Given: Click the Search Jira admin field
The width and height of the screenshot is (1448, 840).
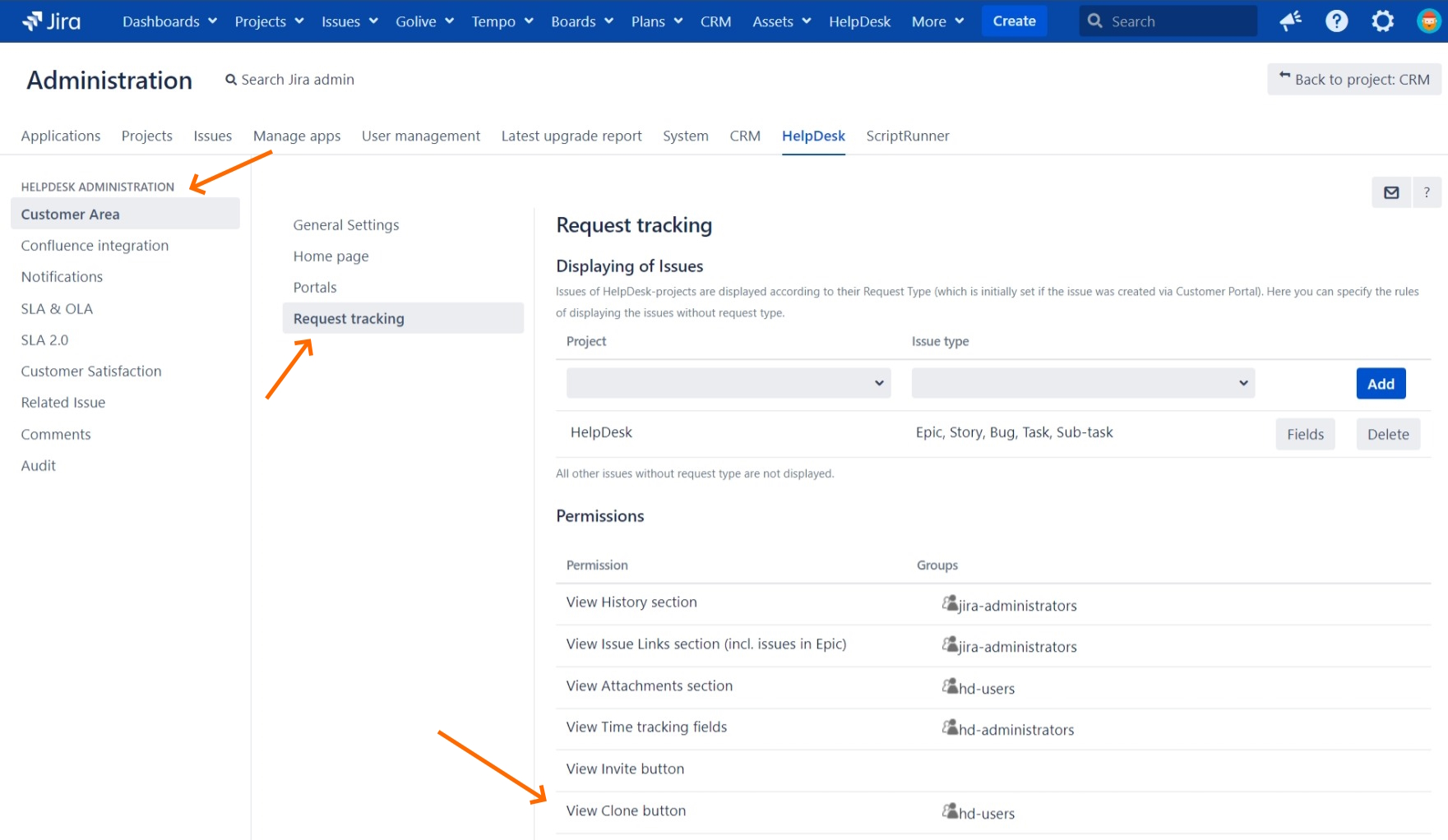Looking at the screenshot, I should pos(297,80).
